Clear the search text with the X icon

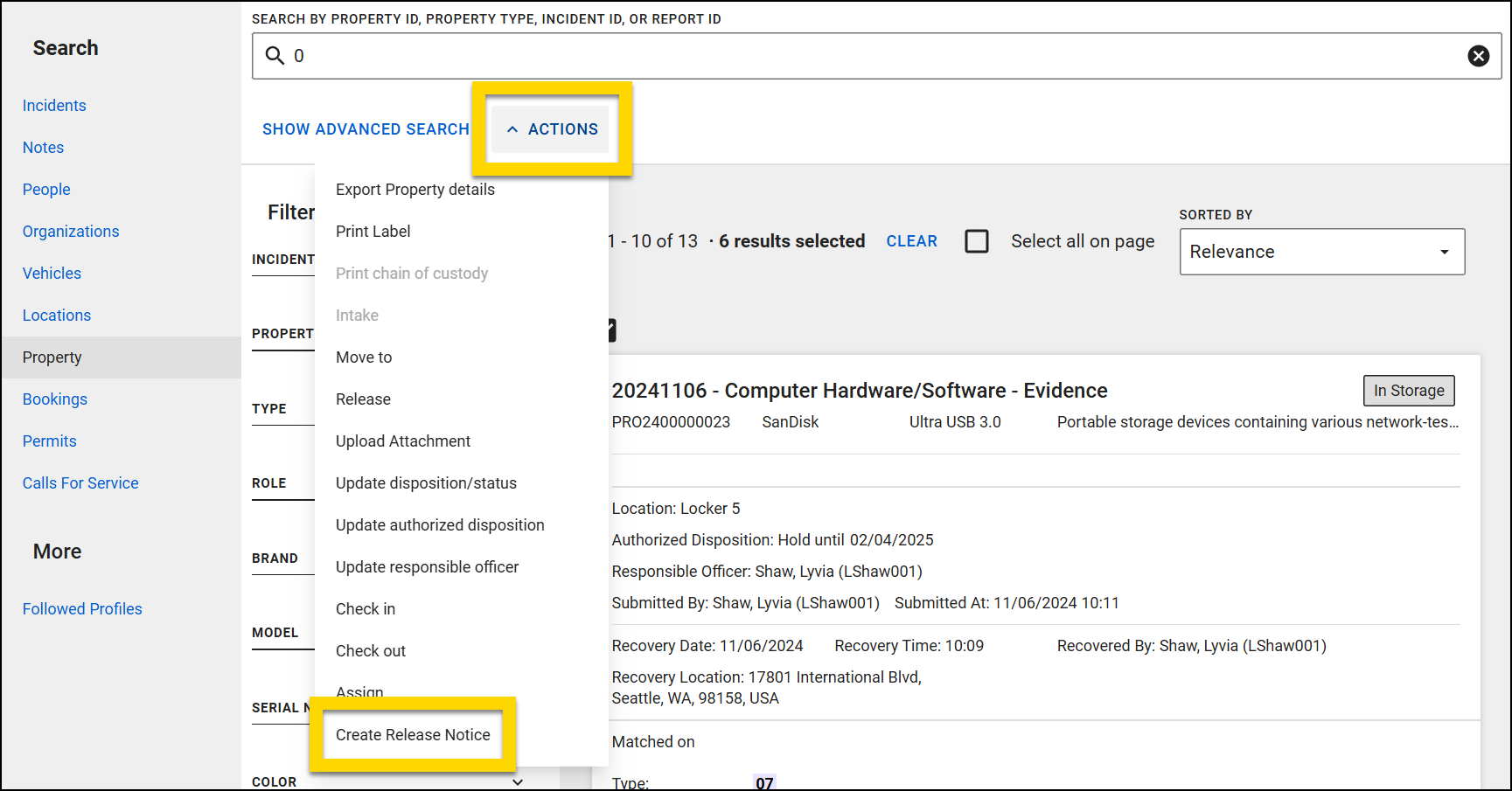1479,55
